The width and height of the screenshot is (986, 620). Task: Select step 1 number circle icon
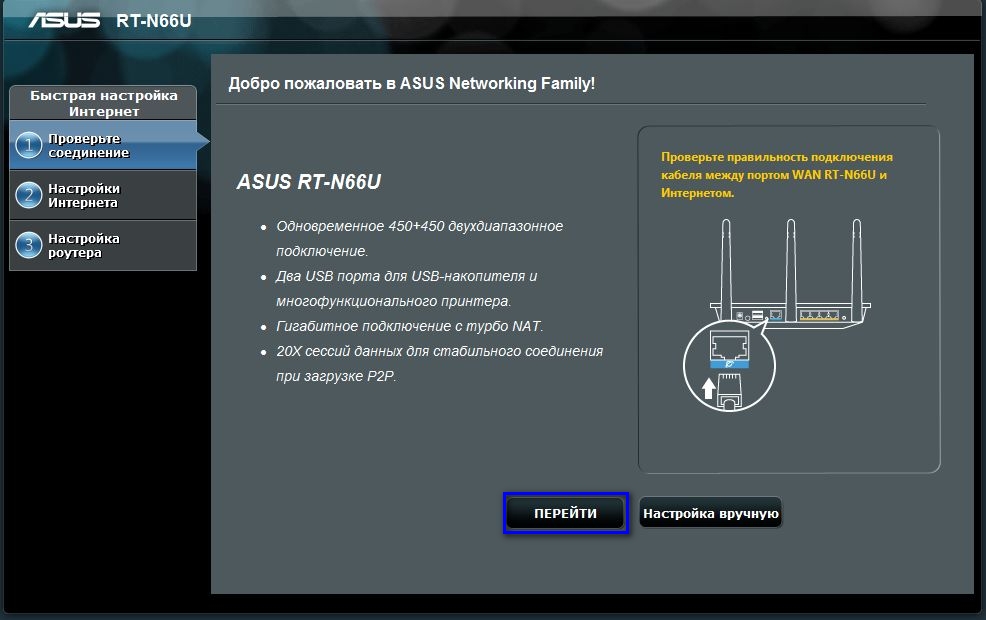pyautogui.click(x=28, y=145)
